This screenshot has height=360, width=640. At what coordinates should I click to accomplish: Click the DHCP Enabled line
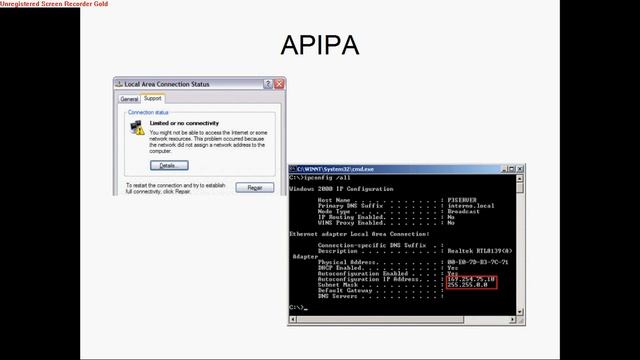[x=388, y=268]
